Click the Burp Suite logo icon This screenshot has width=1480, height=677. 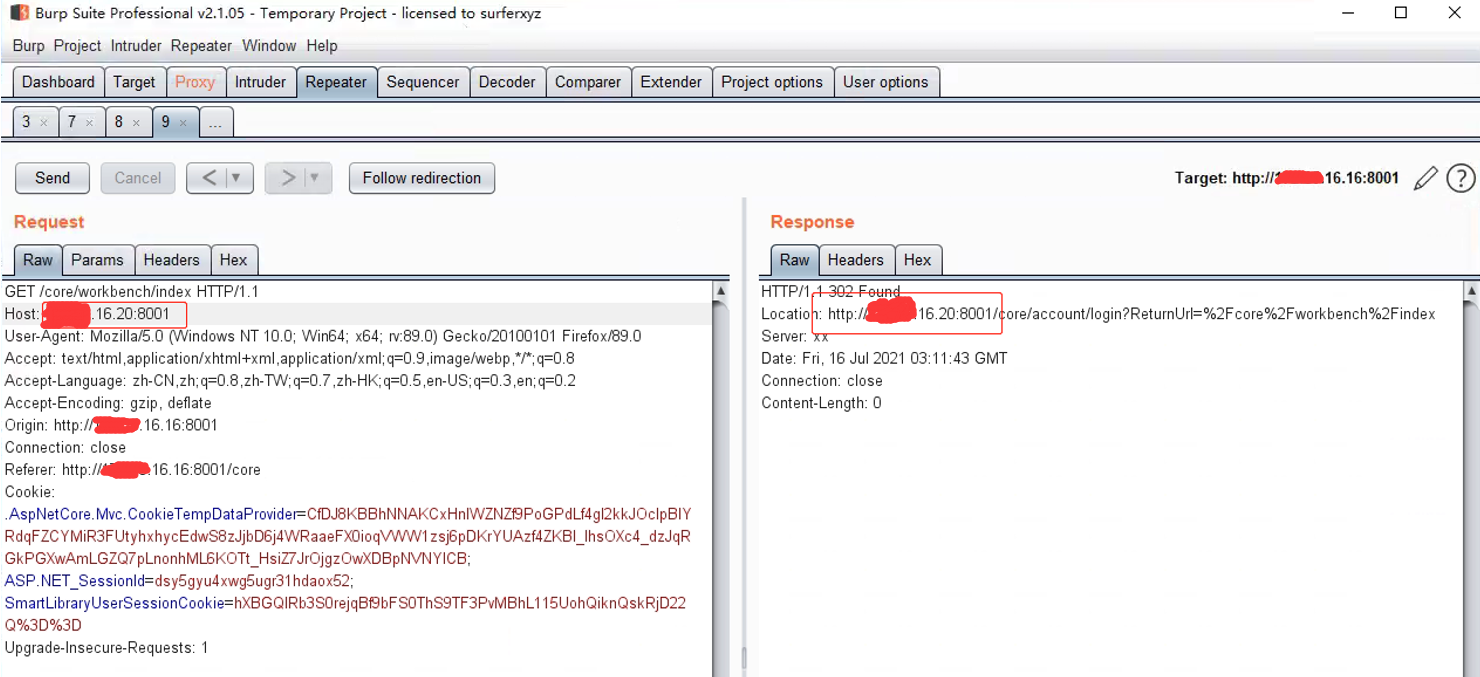coord(19,13)
